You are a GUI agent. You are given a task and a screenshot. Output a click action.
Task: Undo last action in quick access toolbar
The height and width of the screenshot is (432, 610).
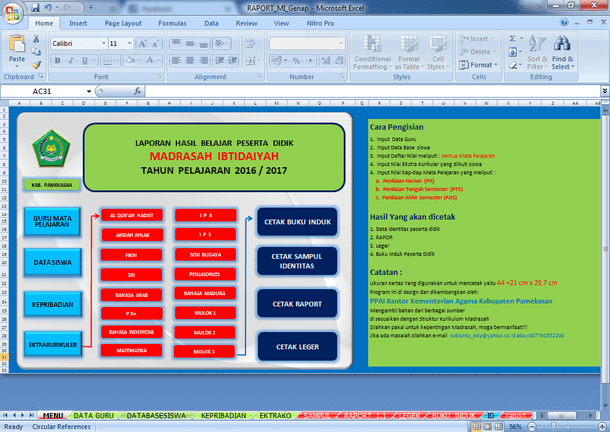click(x=48, y=8)
